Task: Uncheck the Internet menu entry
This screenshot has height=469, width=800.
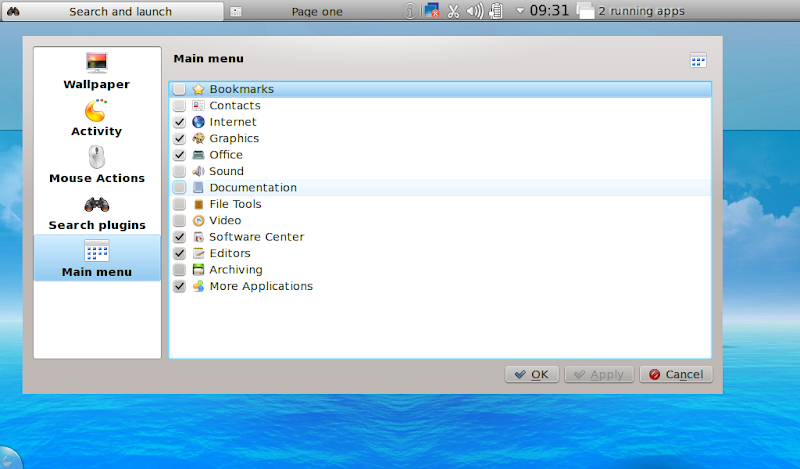Action: pyautogui.click(x=179, y=122)
